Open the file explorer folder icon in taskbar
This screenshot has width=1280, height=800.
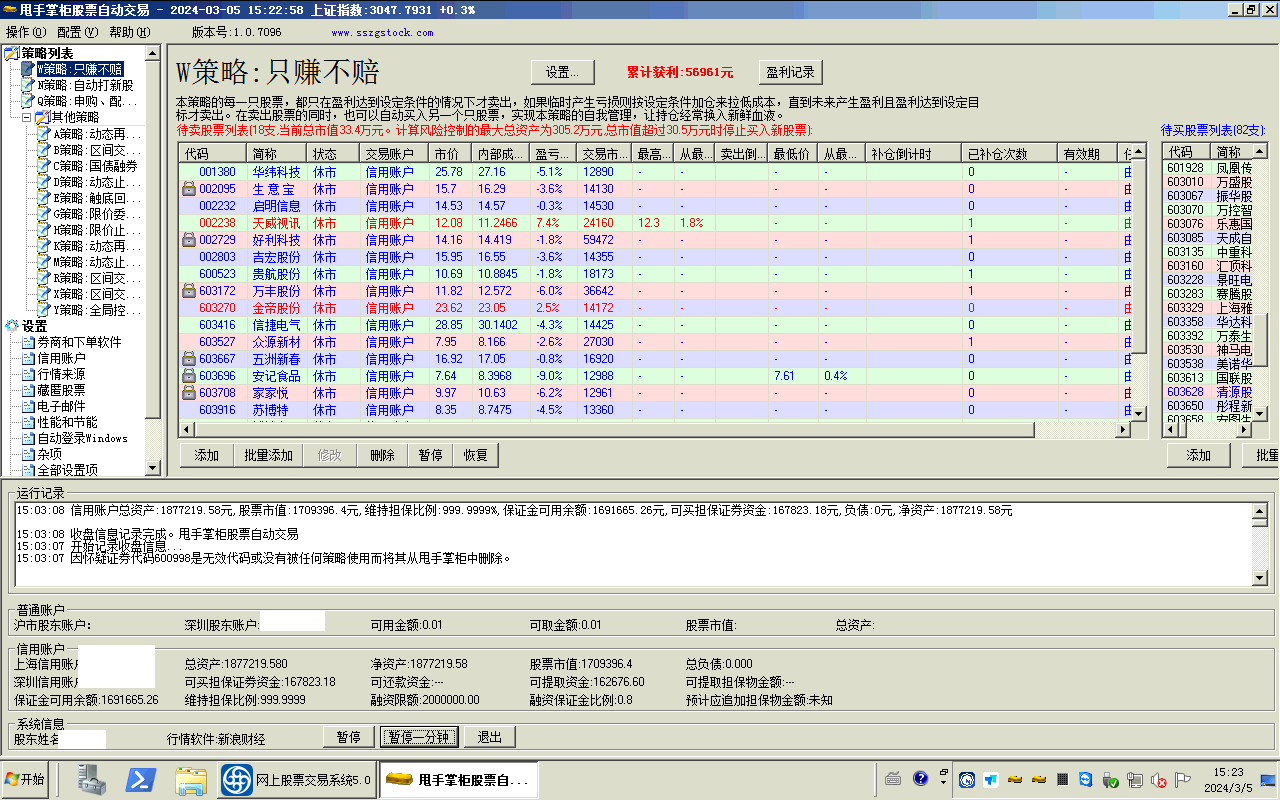tap(190, 779)
